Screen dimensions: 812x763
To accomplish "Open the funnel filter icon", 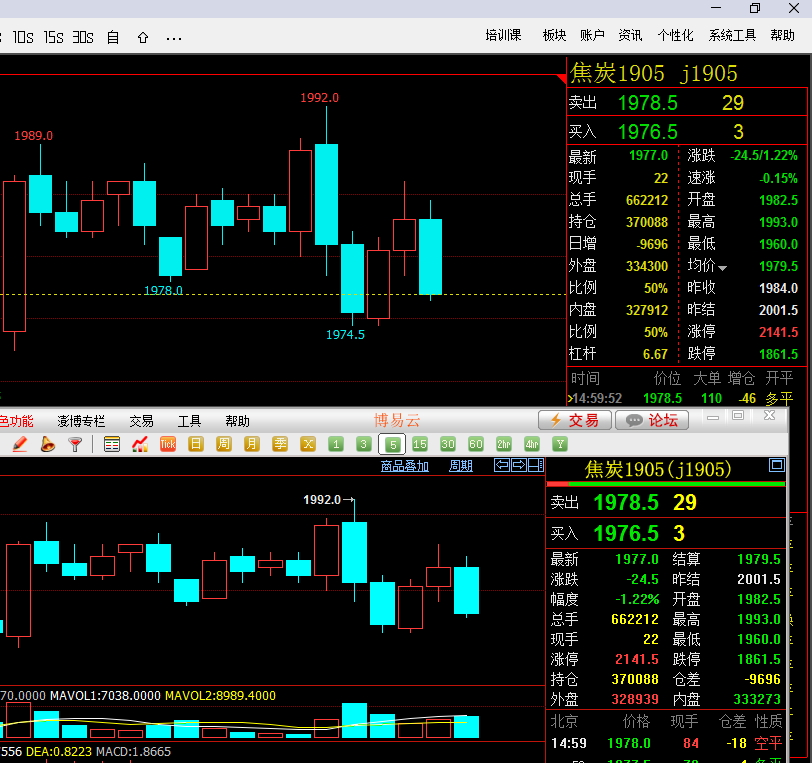I will click(x=75, y=444).
